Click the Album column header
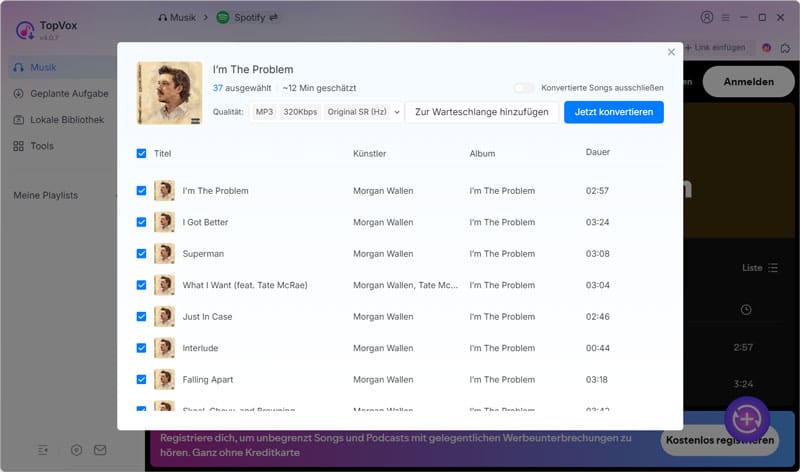Viewport: 800px width, 472px height. [x=482, y=154]
